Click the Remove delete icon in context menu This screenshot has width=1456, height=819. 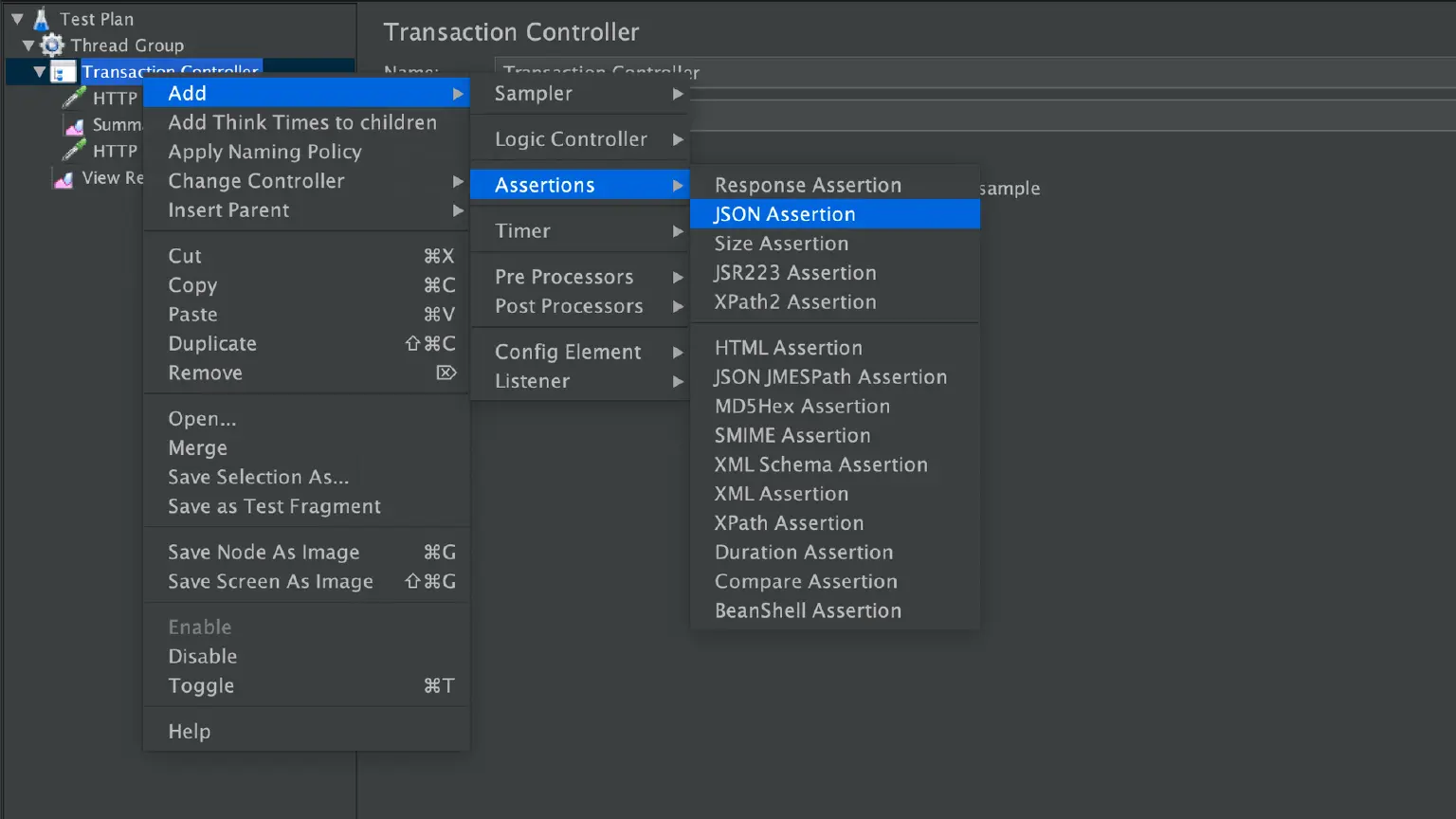pyautogui.click(x=446, y=373)
